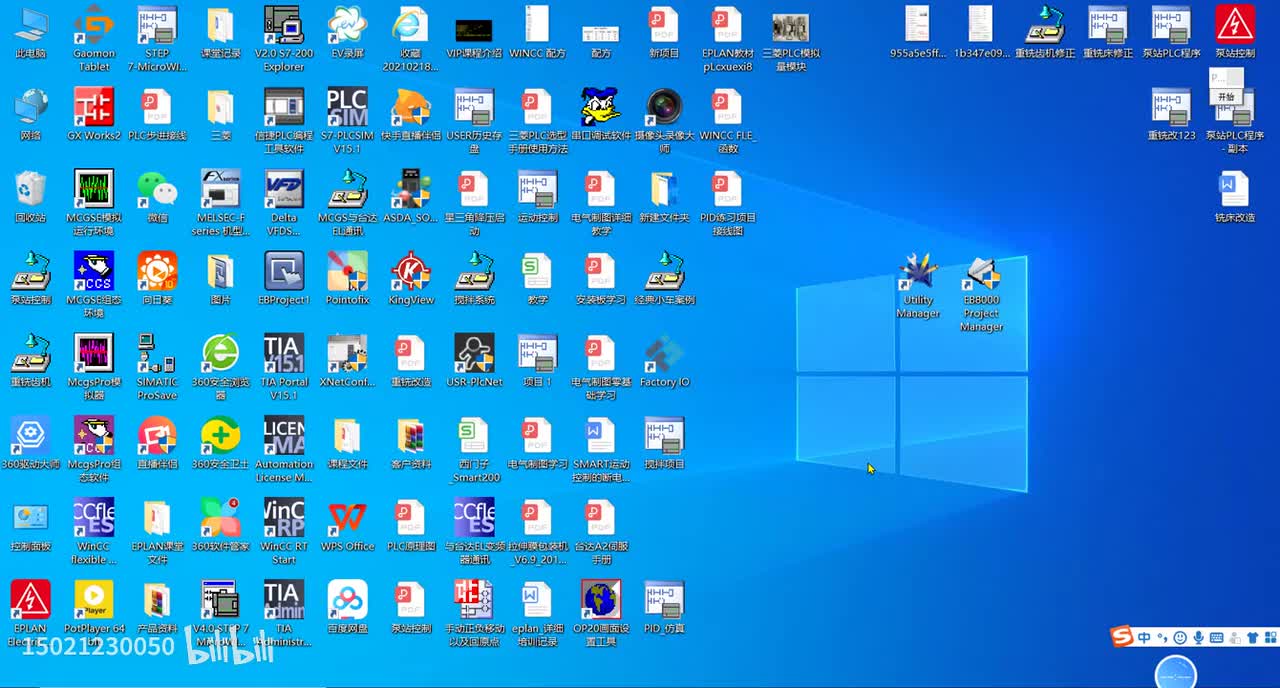Open 串口调试软件 duck icon

pyautogui.click(x=601, y=114)
